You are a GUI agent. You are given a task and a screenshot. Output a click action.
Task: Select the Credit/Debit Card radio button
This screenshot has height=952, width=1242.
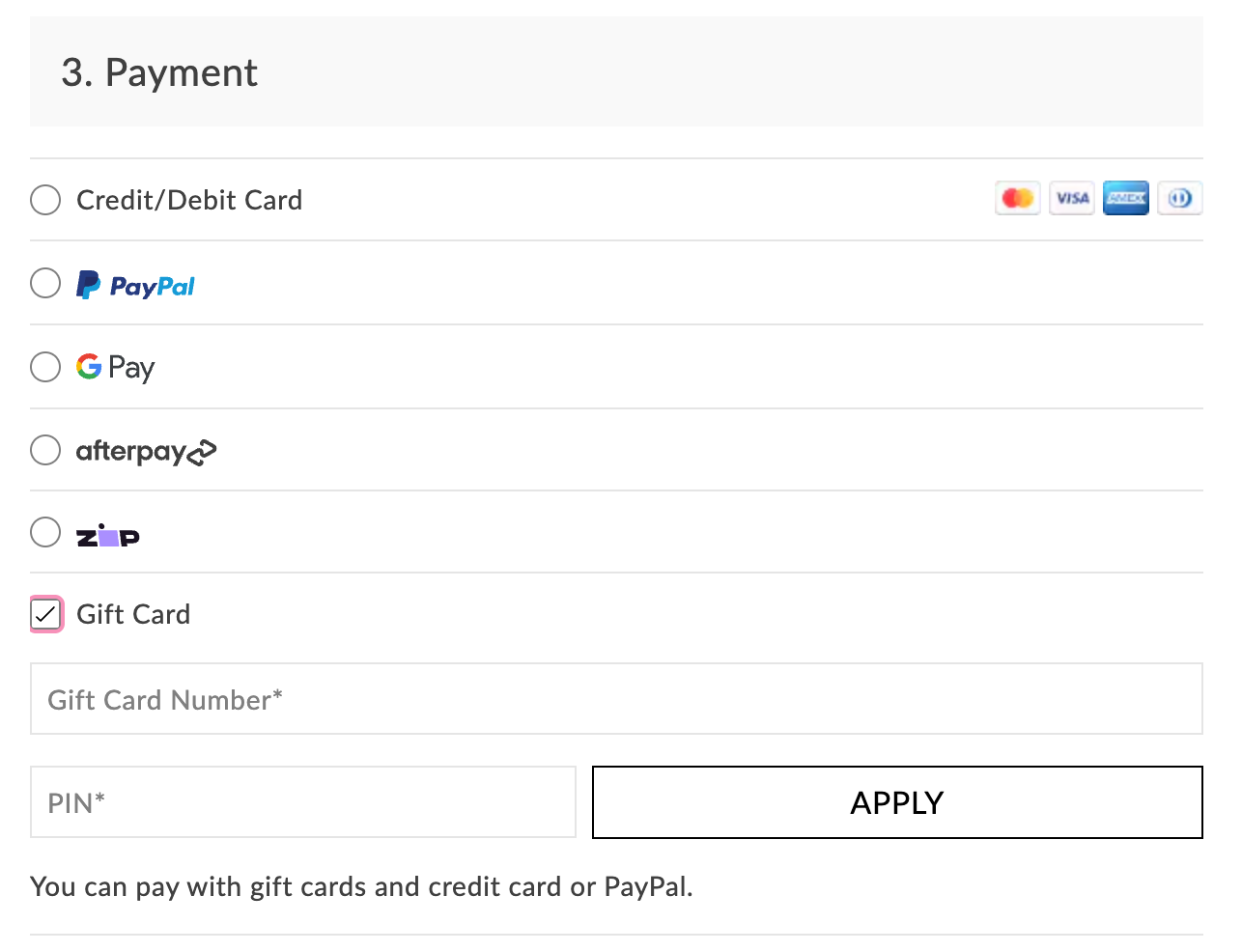pyautogui.click(x=45, y=200)
